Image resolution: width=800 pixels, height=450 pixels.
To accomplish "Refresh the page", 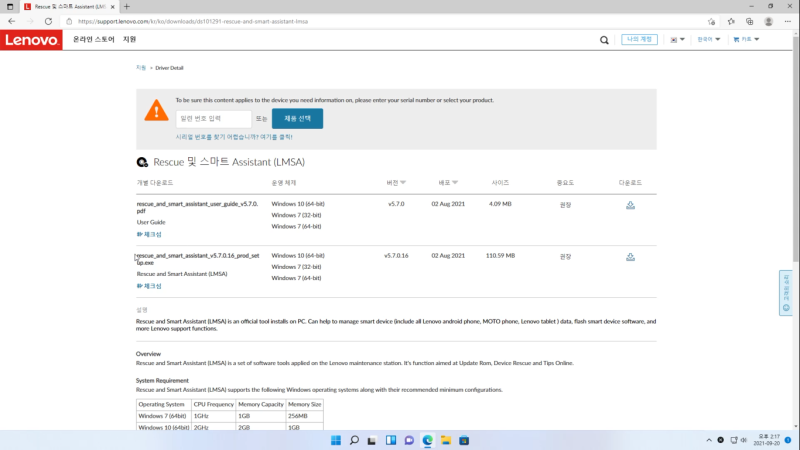I will [x=48, y=21].
